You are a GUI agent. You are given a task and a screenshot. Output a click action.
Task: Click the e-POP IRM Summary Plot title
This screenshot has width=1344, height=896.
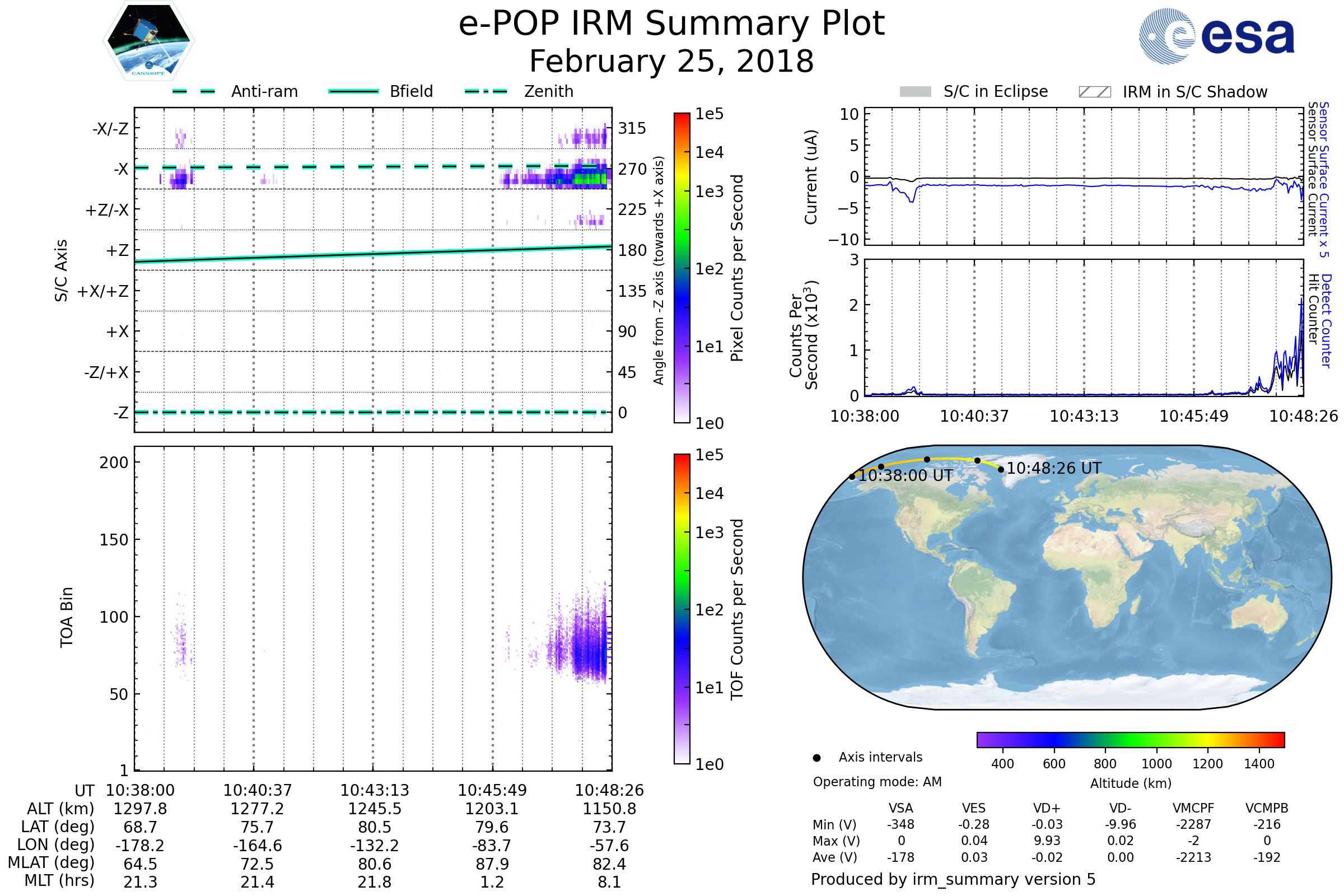click(x=671, y=24)
